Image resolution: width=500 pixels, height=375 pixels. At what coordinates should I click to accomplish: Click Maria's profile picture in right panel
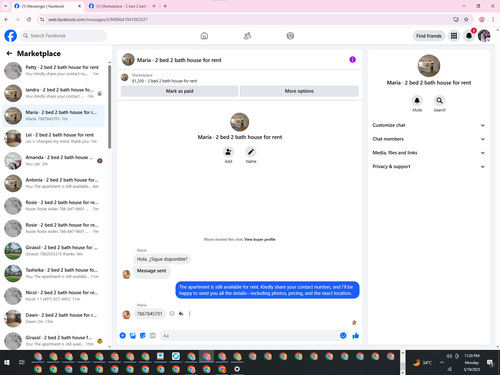429,66
